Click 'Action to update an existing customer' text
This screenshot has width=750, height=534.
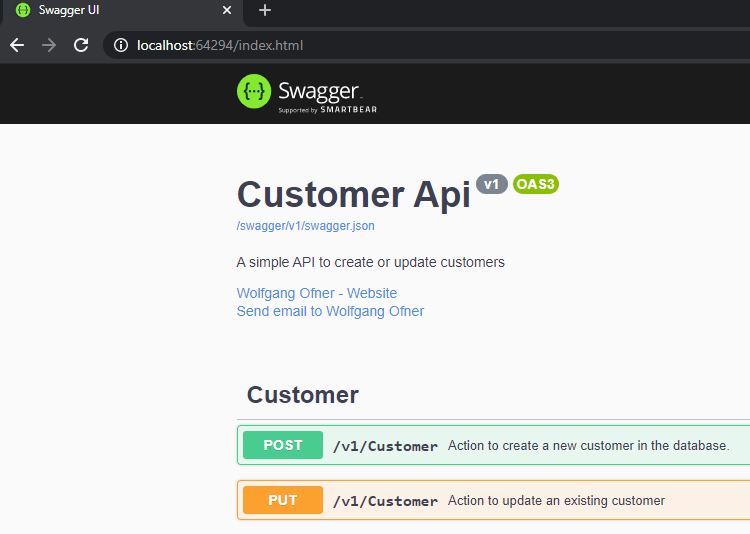point(556,501)
